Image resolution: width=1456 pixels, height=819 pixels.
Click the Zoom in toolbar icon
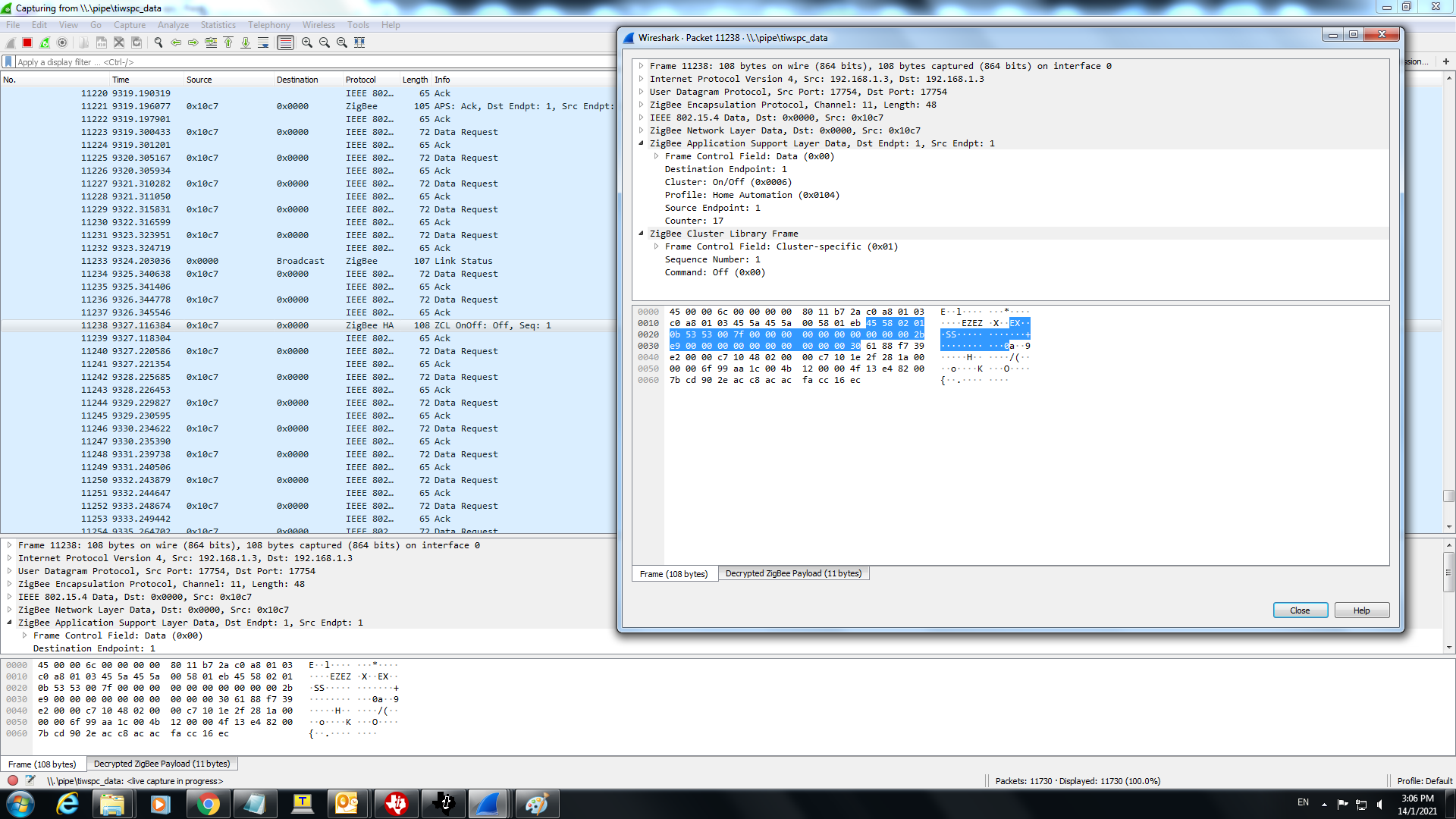click(x=307, y=42)
